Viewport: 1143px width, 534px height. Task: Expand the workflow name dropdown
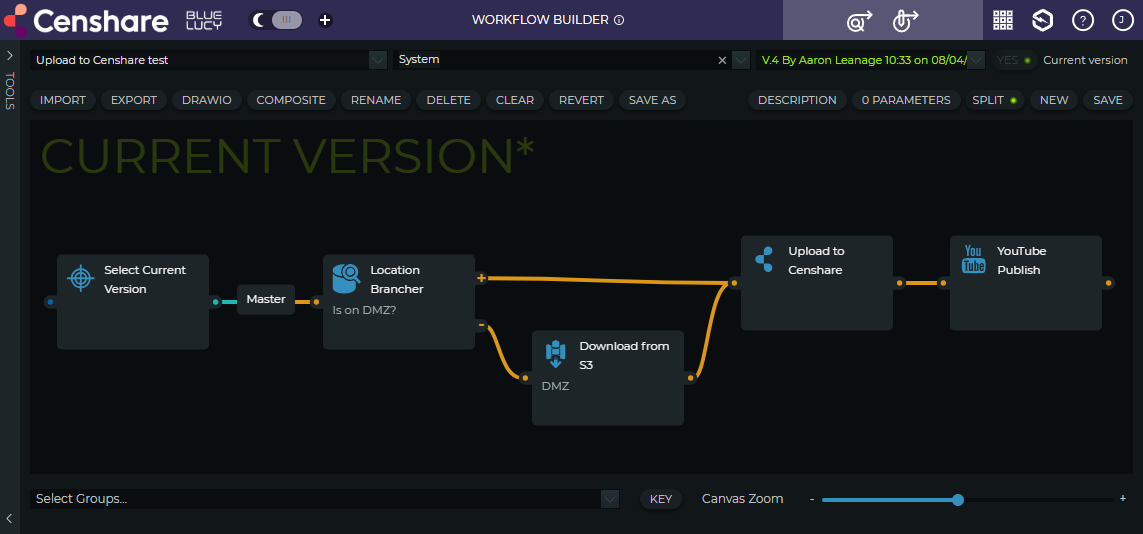coord(377,60)
